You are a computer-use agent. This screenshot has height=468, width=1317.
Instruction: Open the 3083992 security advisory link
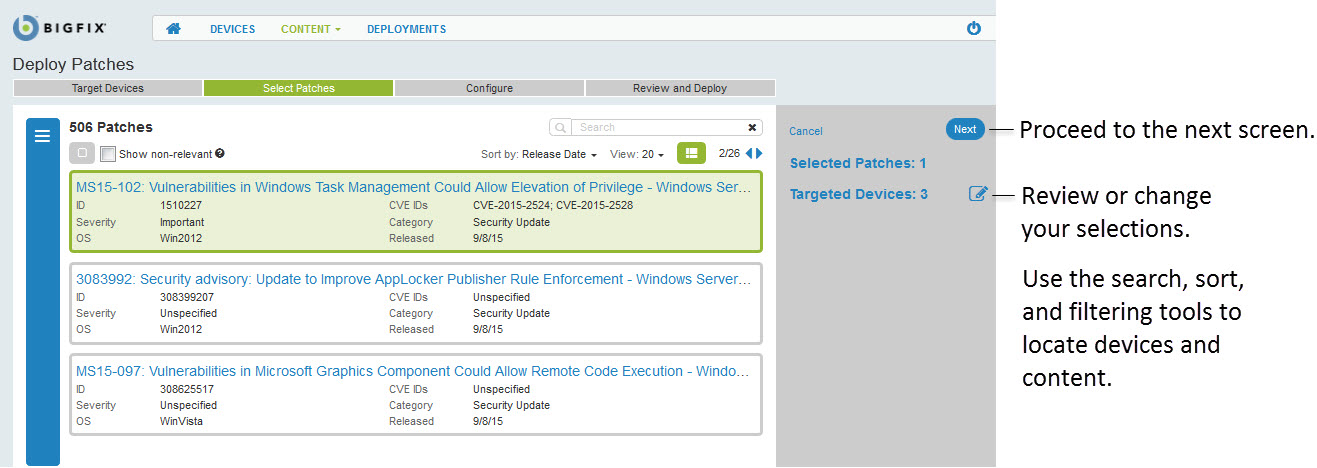[x=414, y=279]
